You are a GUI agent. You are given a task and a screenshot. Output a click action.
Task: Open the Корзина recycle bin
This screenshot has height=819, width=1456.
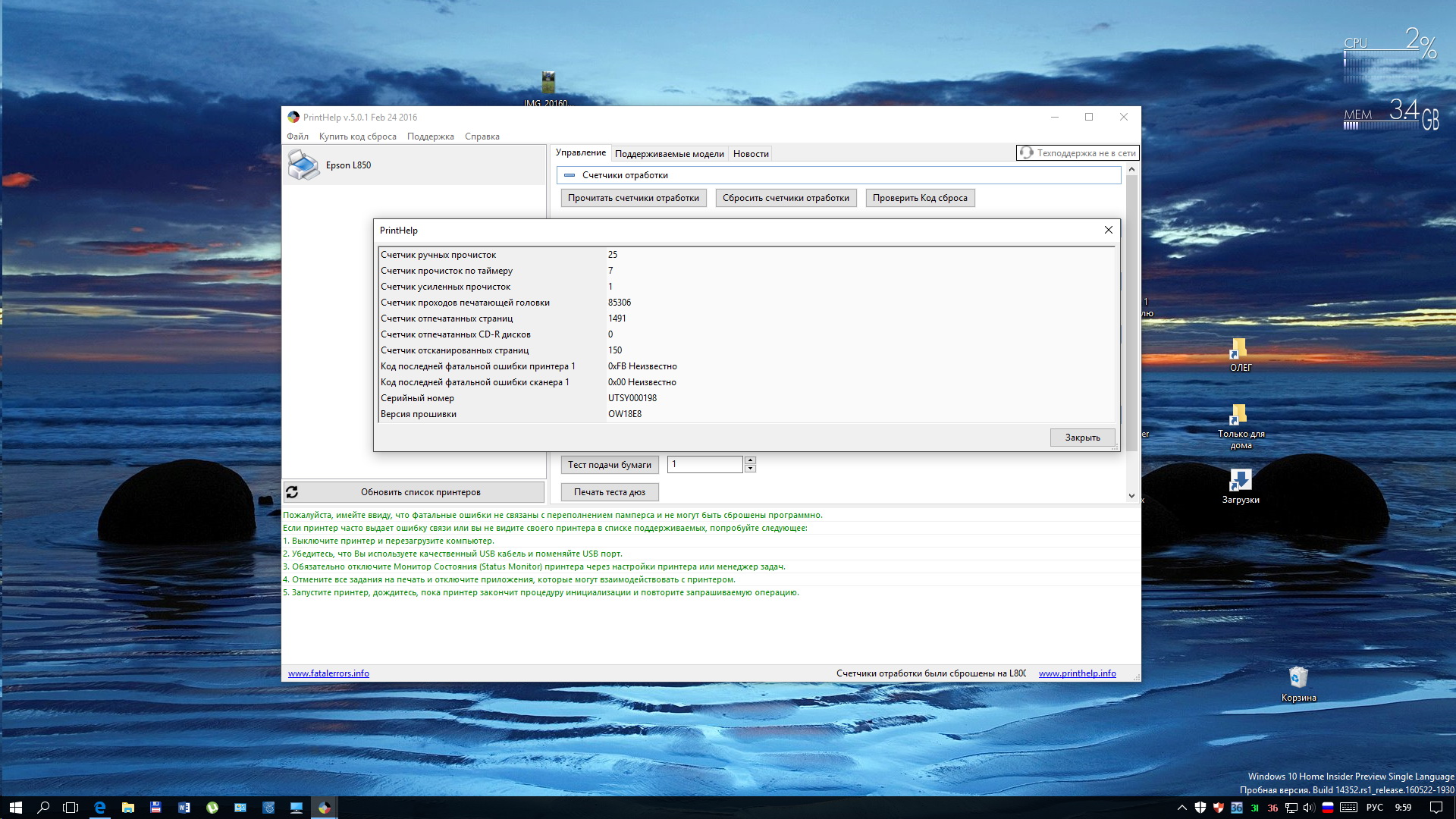point(1298,684)
